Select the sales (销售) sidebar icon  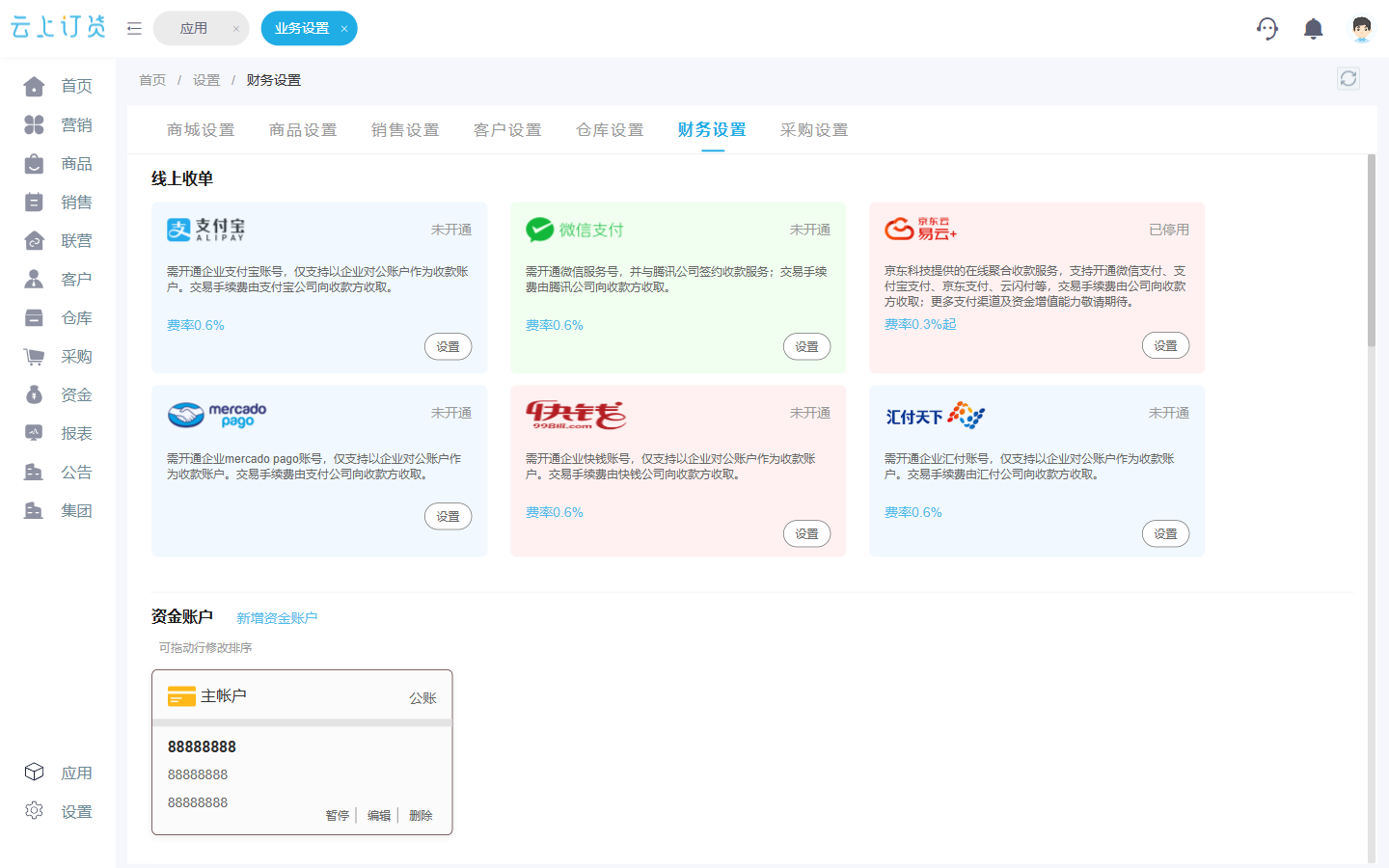34,202
